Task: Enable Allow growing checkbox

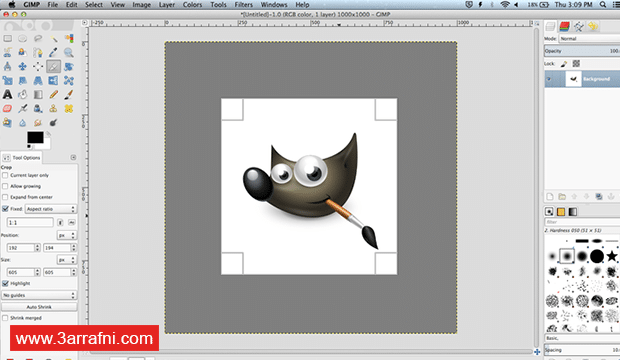Action: (5, 186)
